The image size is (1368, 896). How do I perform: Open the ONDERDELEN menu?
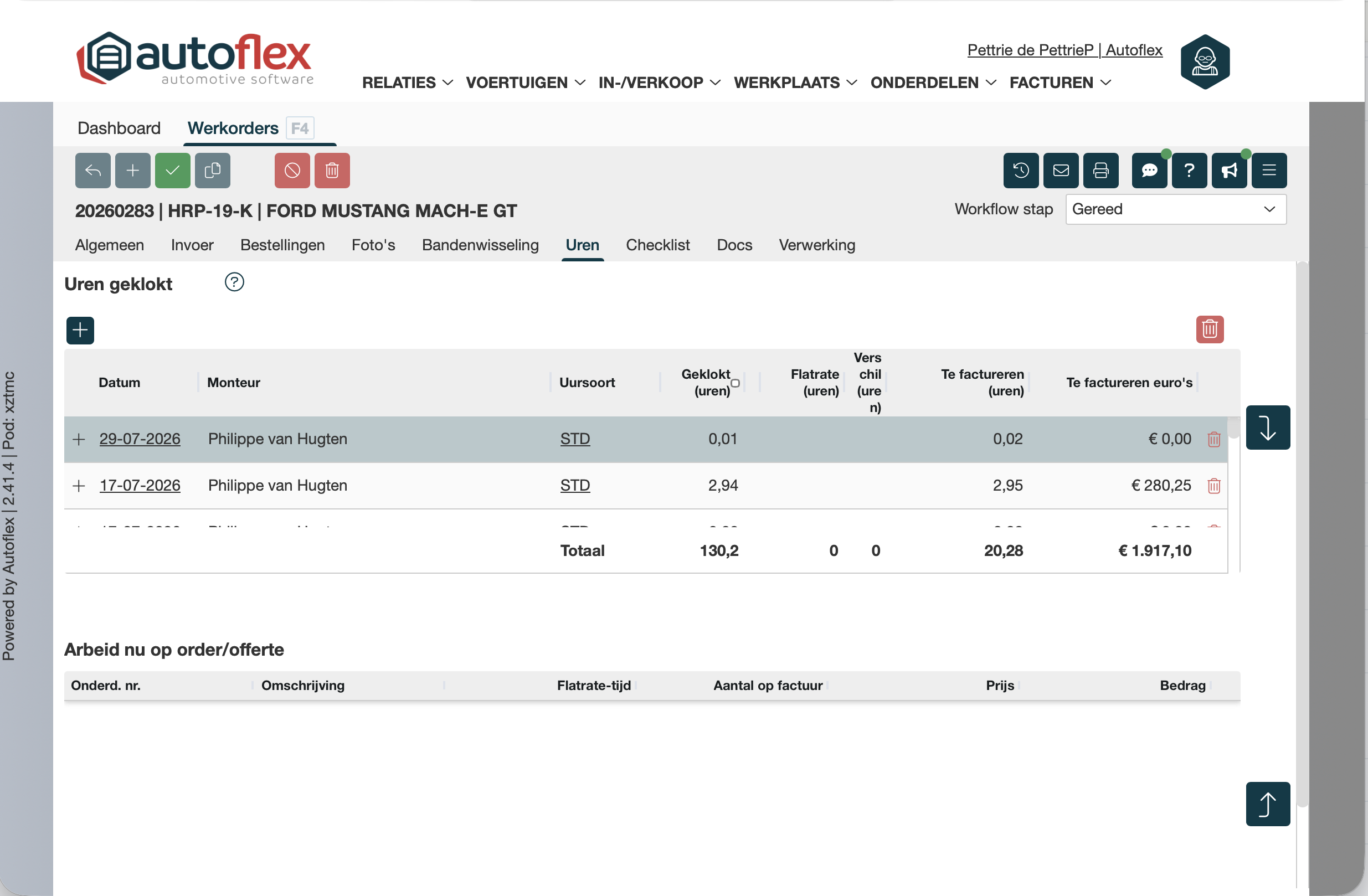[933, 83]
